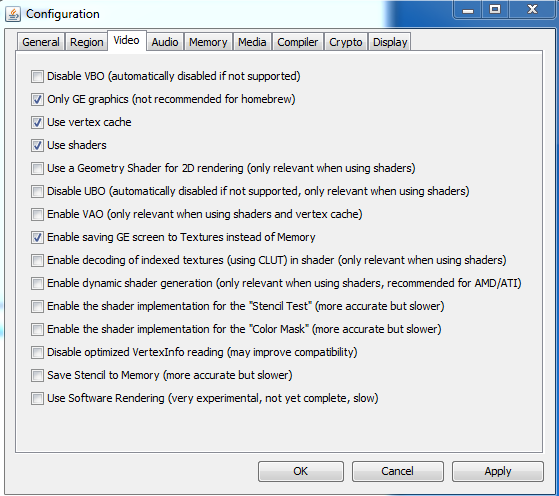The width and height of the screenshot is (559, 496).
Task: Go to the Display tab
Action: (390, 42)
